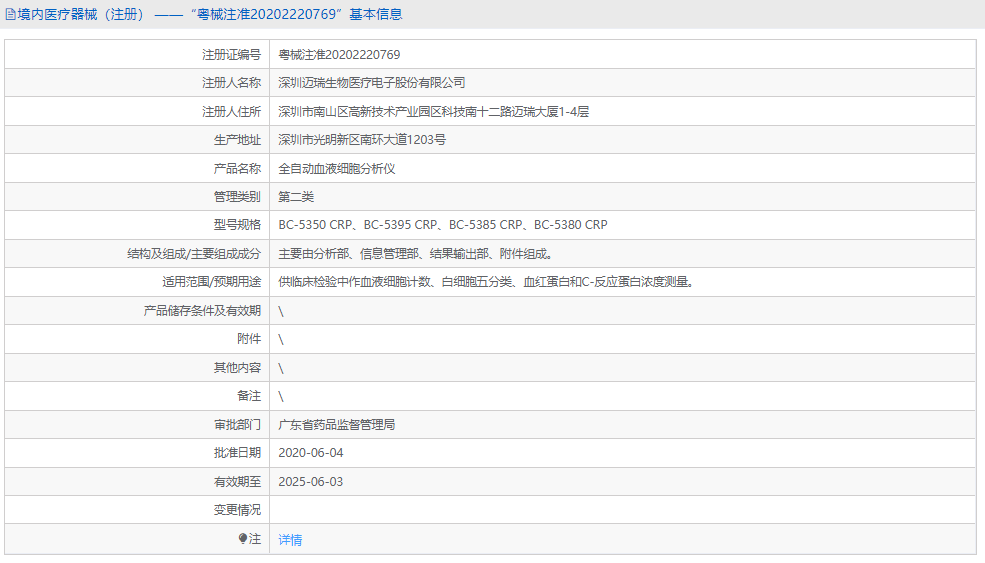The height and width of the screenshot is (563, 985).
Task: Click the backslash value in 附件 row
Action: pyautogui.click(x=281, y=340)
